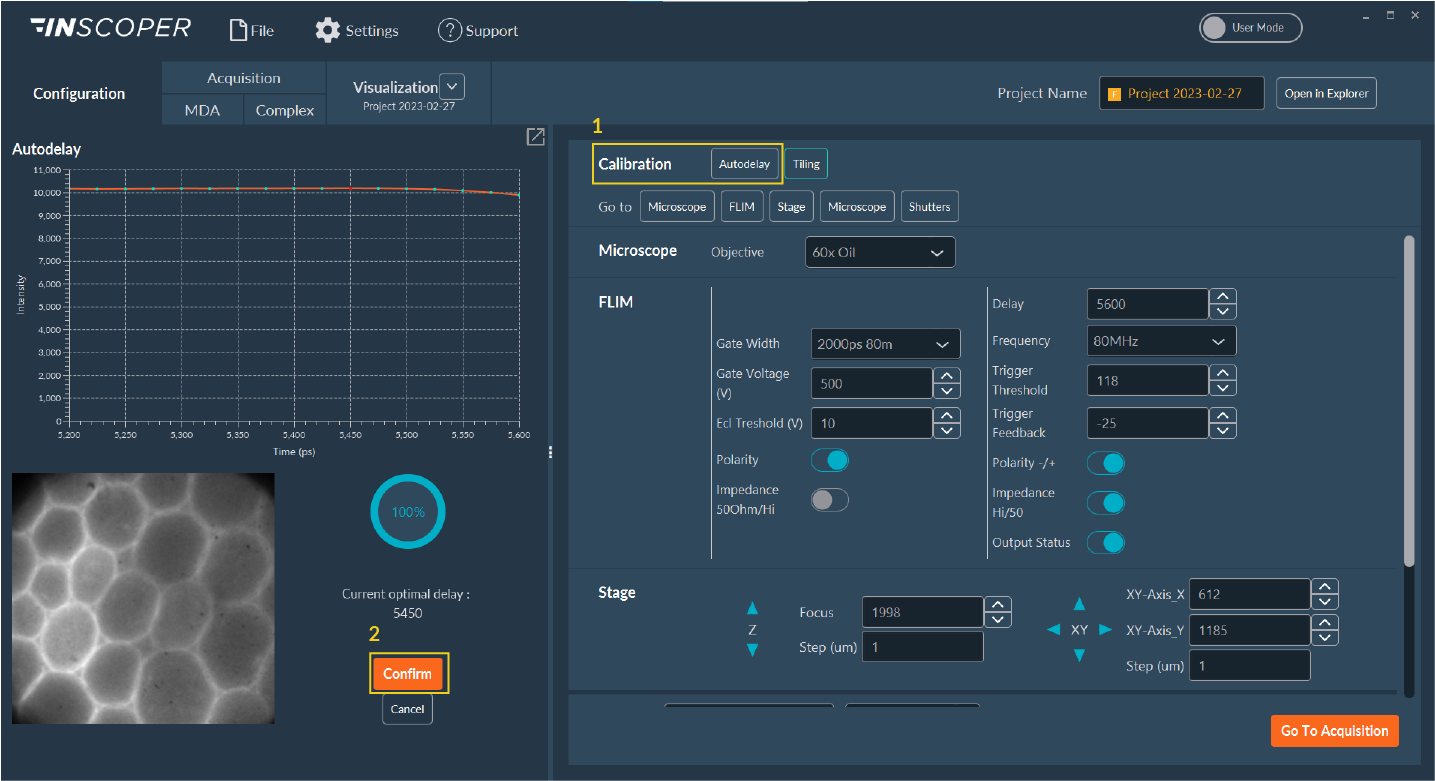Screen dimensions: 1435x781
Task: Confirm the current optimal delay
Action: coord(408,673)
